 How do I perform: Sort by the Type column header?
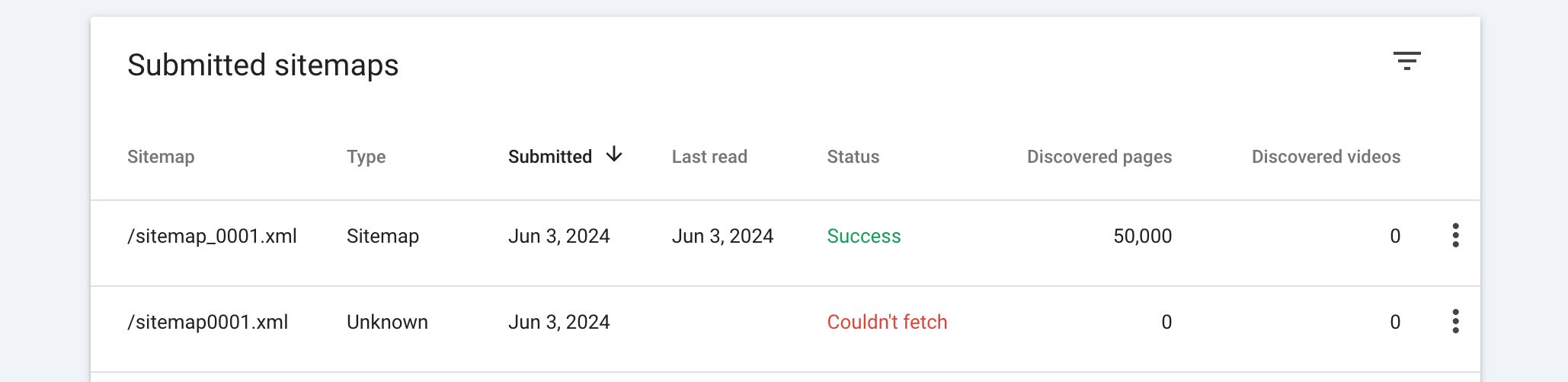(x=366, y=157)
